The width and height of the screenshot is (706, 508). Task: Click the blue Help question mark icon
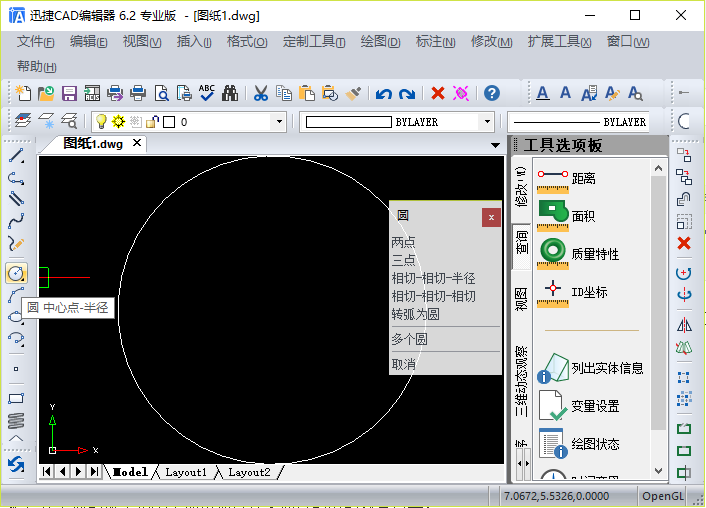click(492, 93)
